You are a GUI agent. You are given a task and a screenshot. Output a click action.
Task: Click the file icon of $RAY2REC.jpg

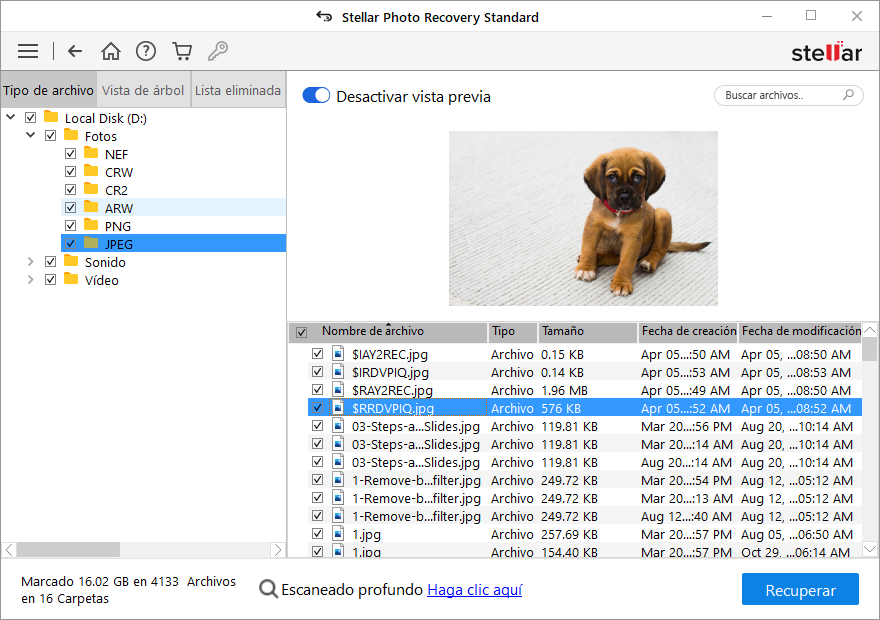[x=338, y=389]
